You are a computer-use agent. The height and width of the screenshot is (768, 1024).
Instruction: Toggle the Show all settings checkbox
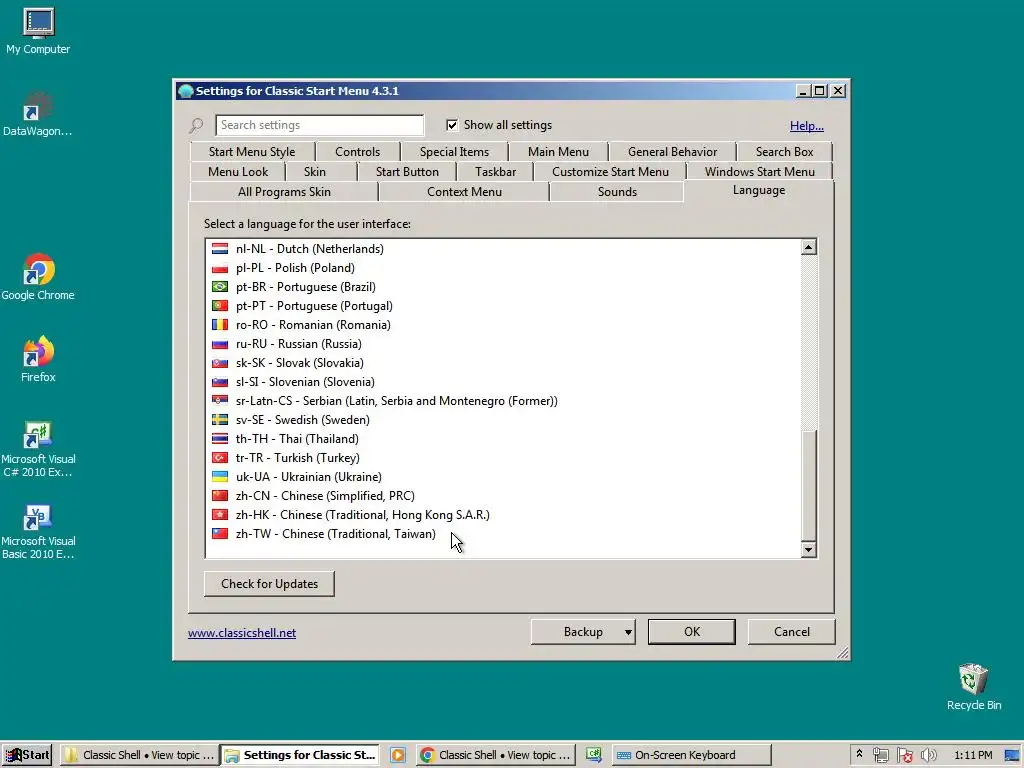tap(452, 125)
